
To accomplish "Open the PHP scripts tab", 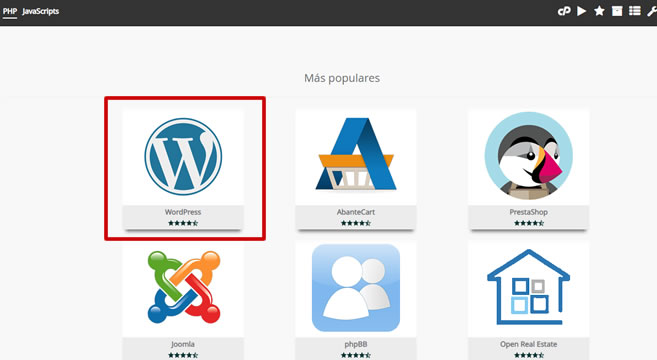I will [10, 11].
